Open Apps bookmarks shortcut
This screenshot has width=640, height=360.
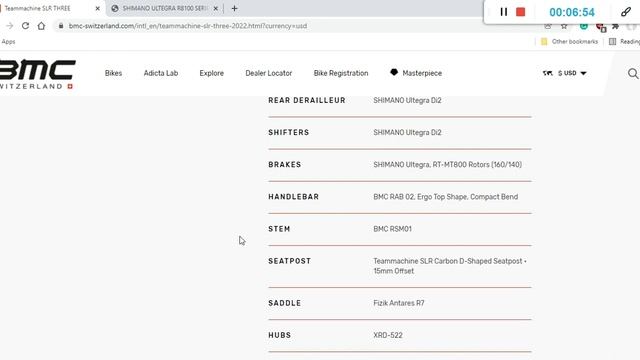(8, 42)
